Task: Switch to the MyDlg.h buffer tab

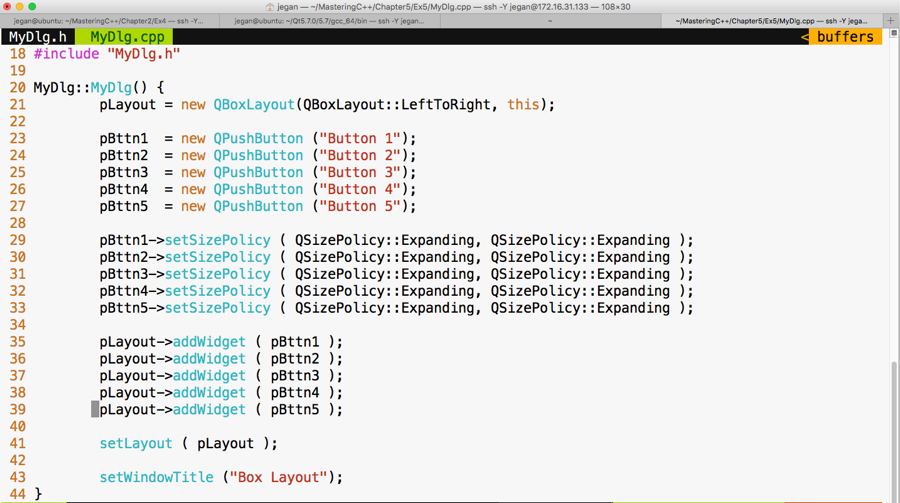Action: (37, 37)
